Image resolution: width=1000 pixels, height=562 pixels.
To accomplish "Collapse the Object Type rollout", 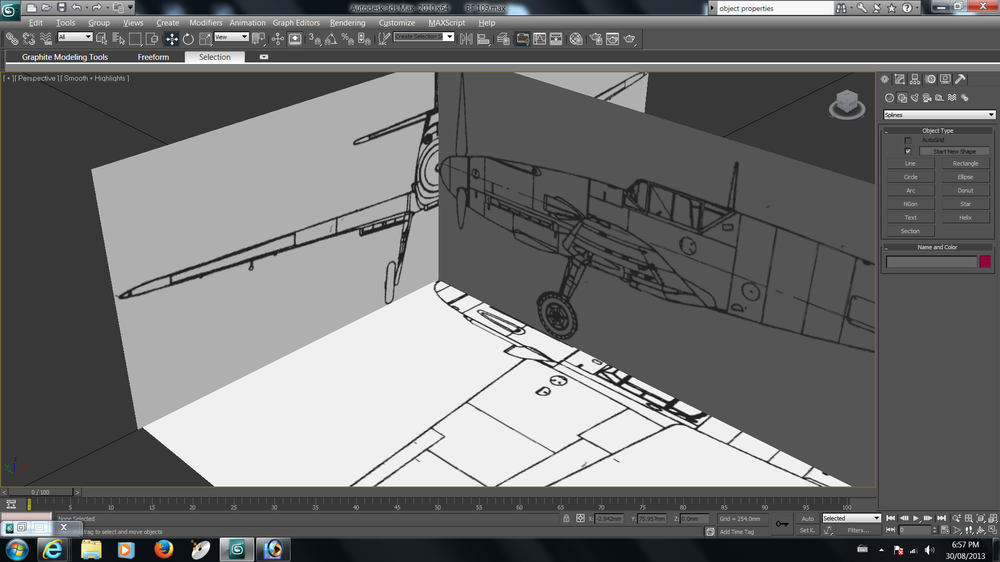I will coord(937,130).
